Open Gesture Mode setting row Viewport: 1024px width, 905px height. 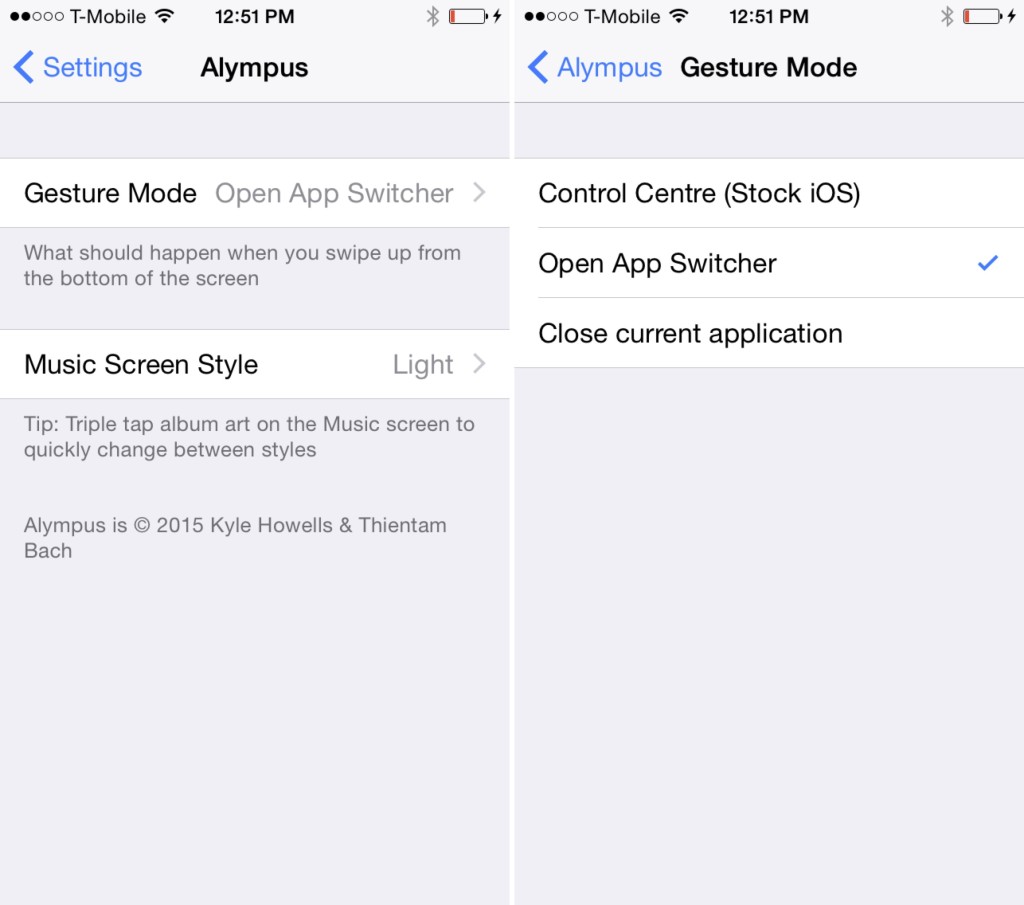255,193
